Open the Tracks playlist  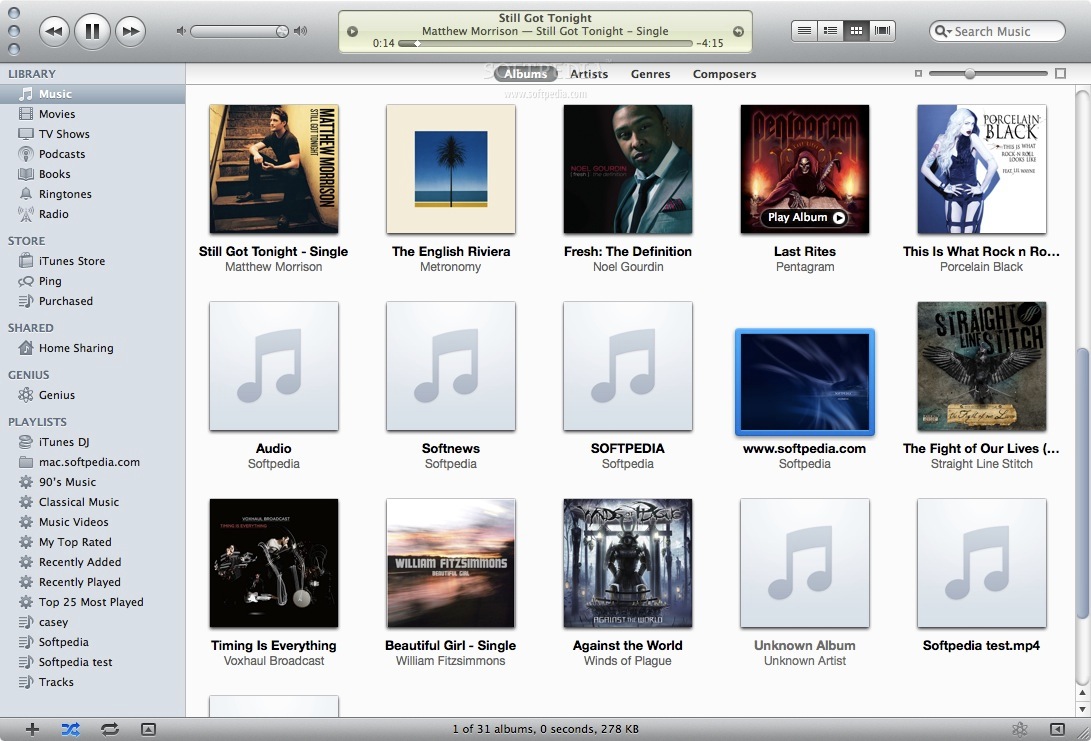[93, 683]
